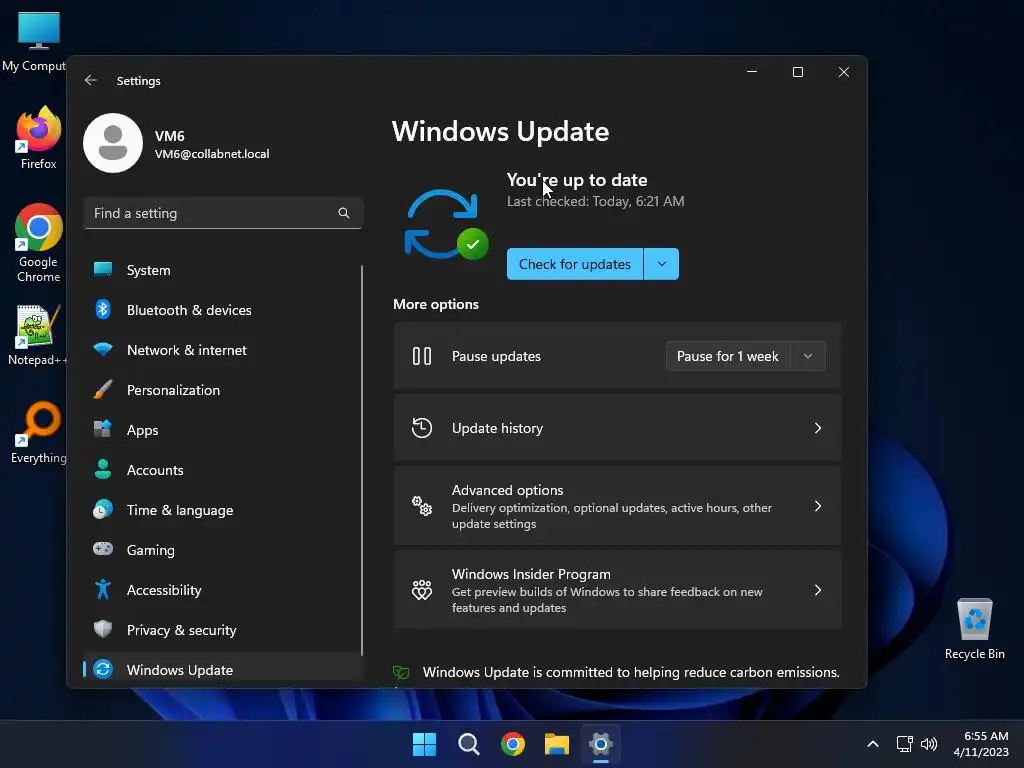The image size is (1024, 768).
Task: Open Windows Insider Program chevron
Action: click(818, 590)
